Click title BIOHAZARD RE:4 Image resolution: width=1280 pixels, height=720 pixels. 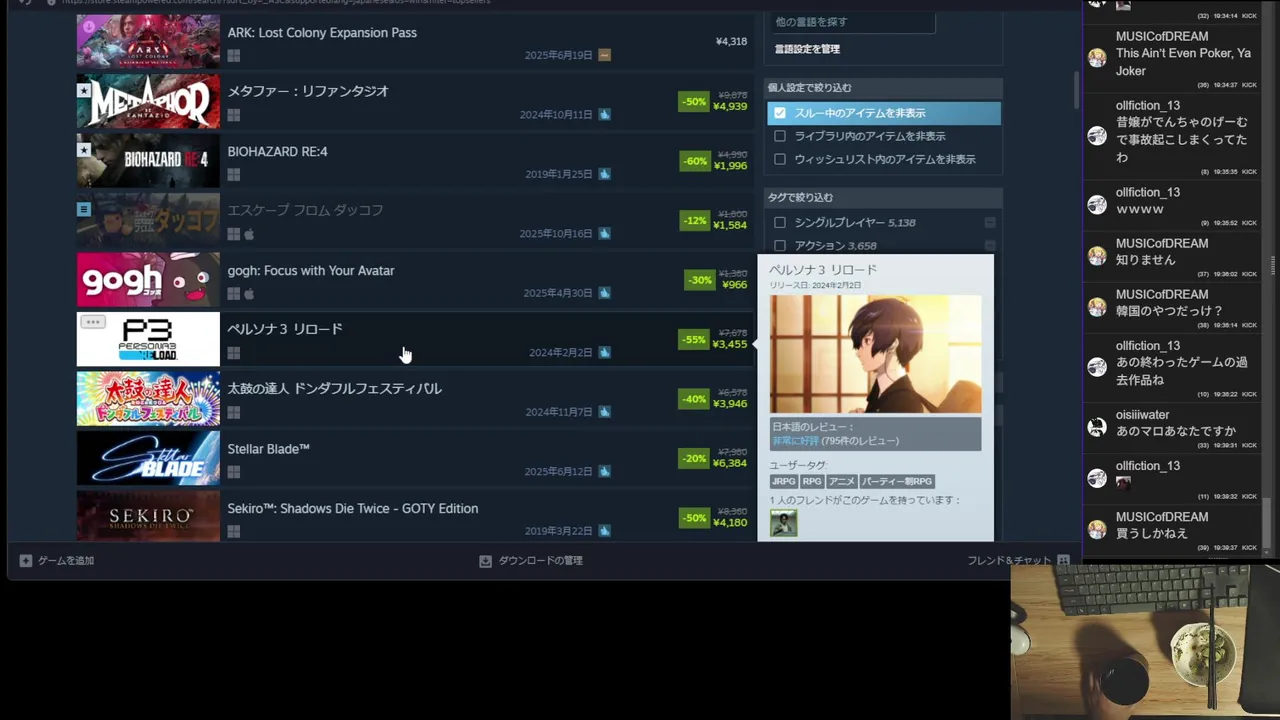coord(277,151)
